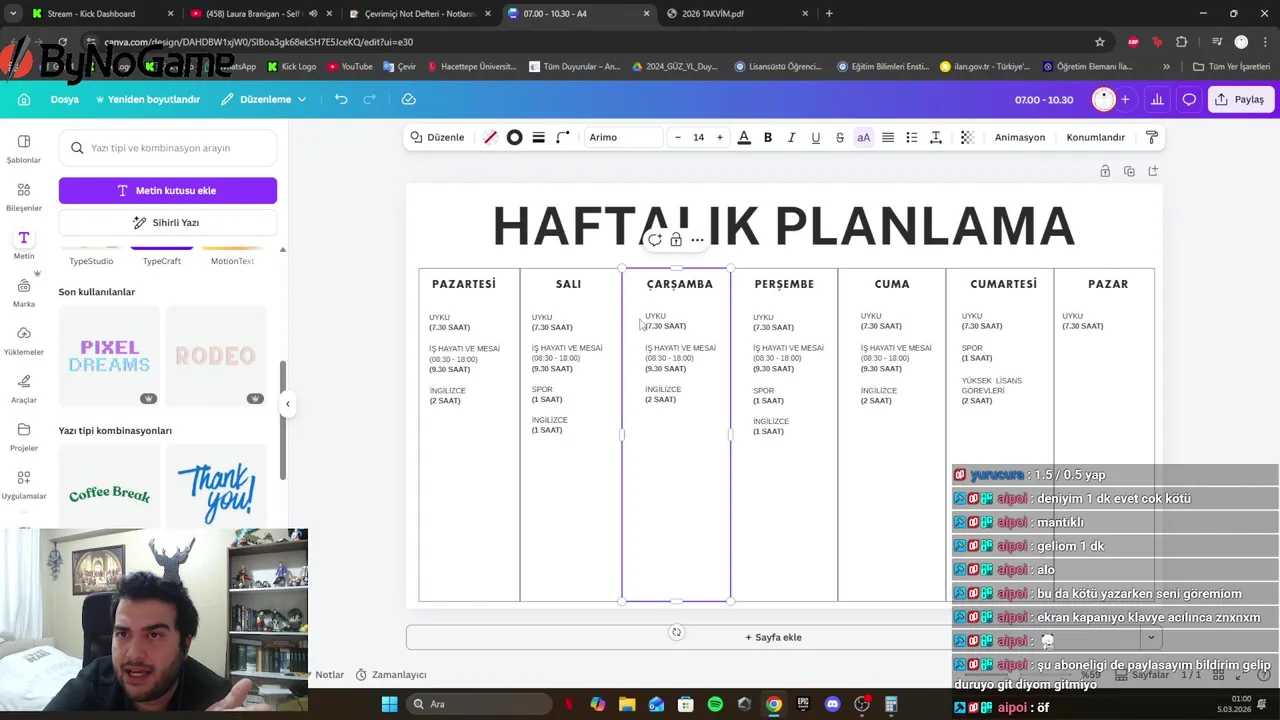This screenshot has height=720, width=1280.
Task: Open the Konumlandır option
Action: [x=1095, y=137]
